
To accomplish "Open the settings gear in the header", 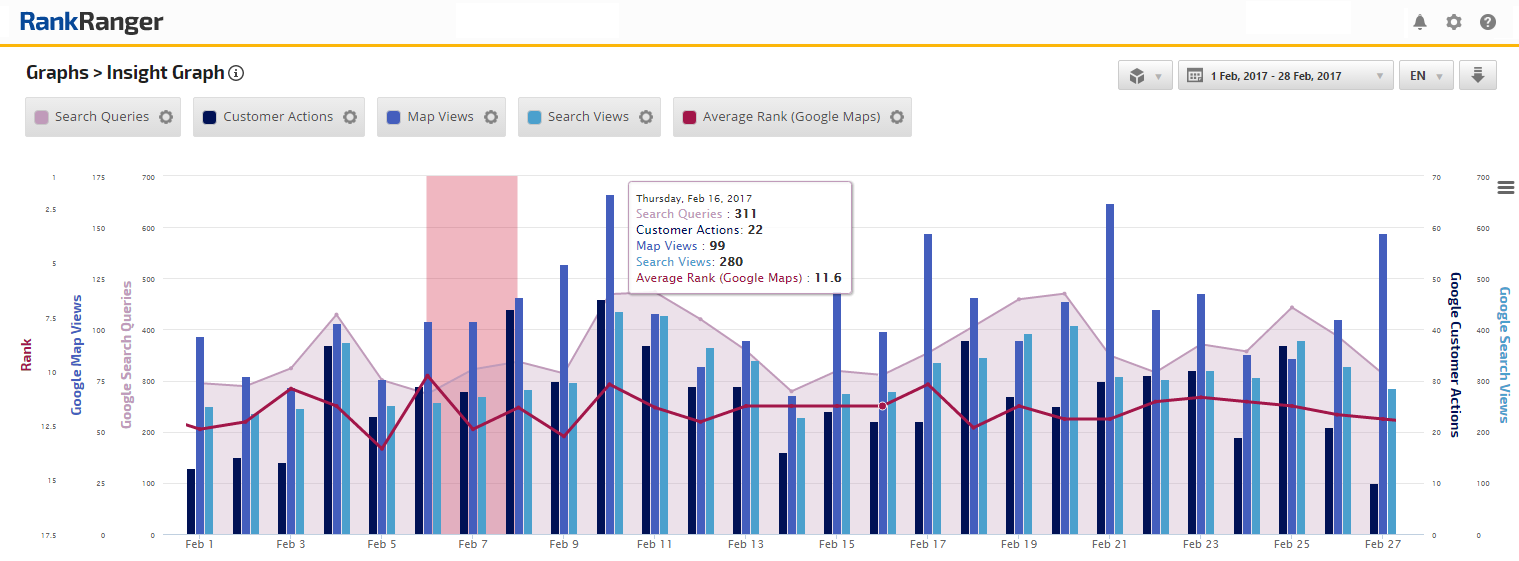I will click(x=1454, y=22).
